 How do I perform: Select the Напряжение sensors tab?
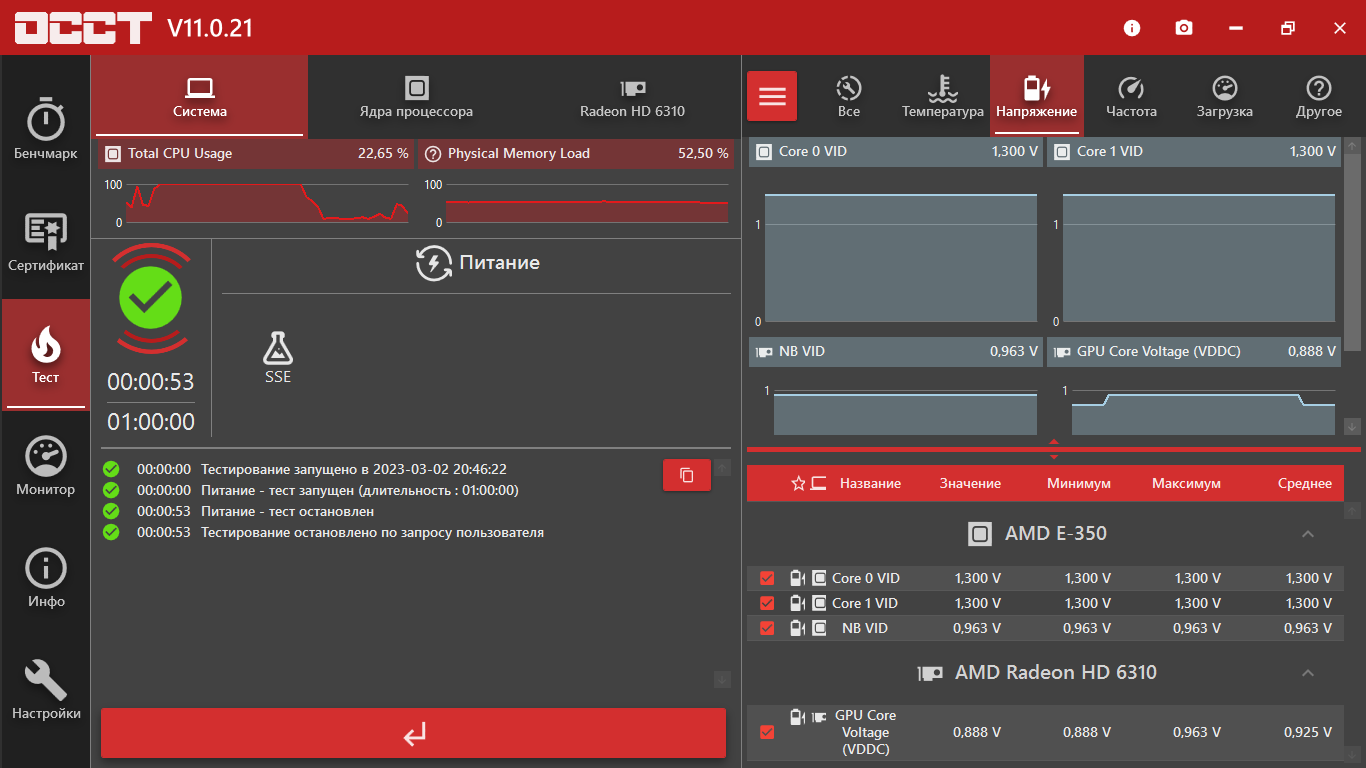(1037, 97)
